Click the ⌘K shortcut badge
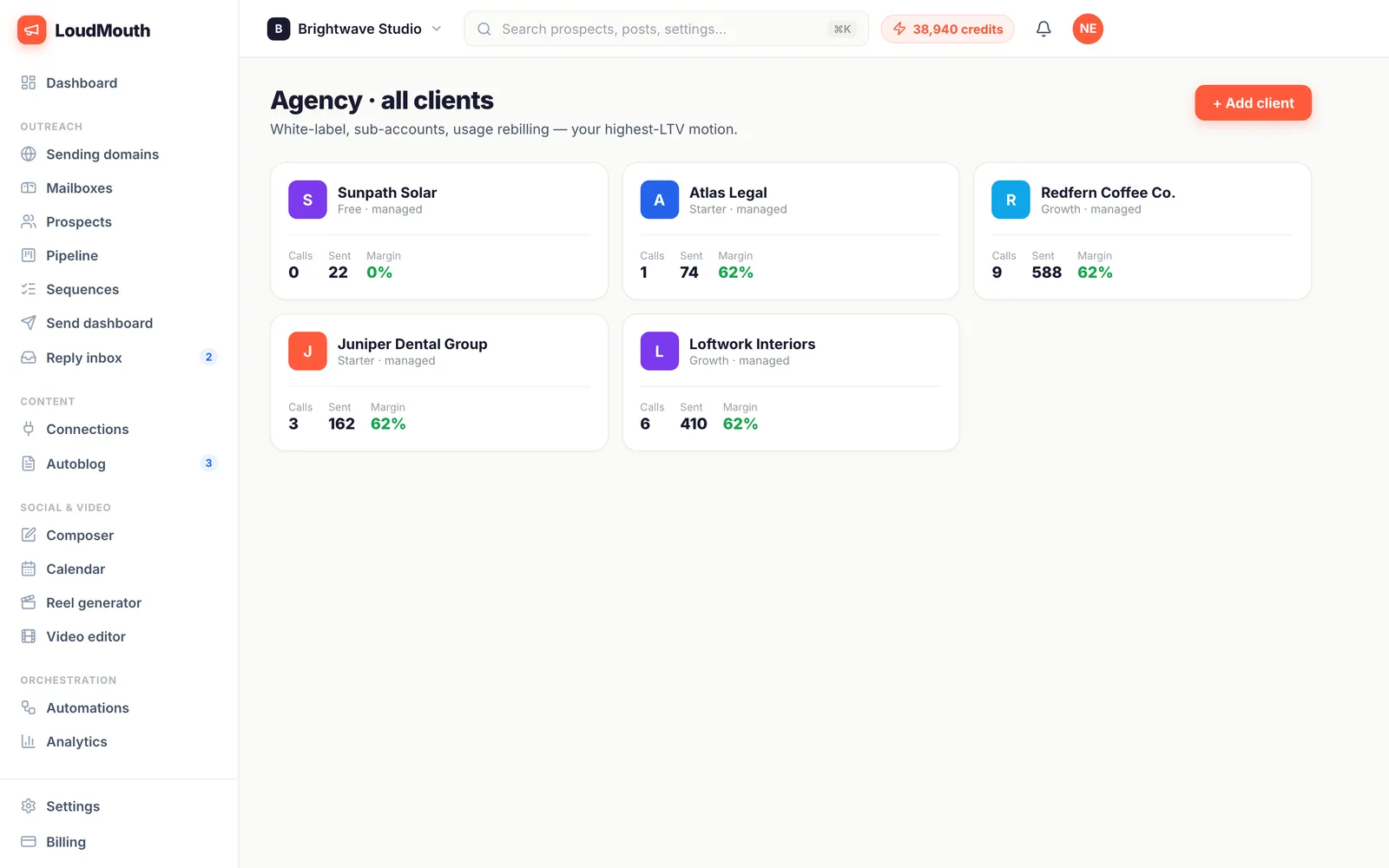Screen dimensions: 1389x868 [842, 29]
